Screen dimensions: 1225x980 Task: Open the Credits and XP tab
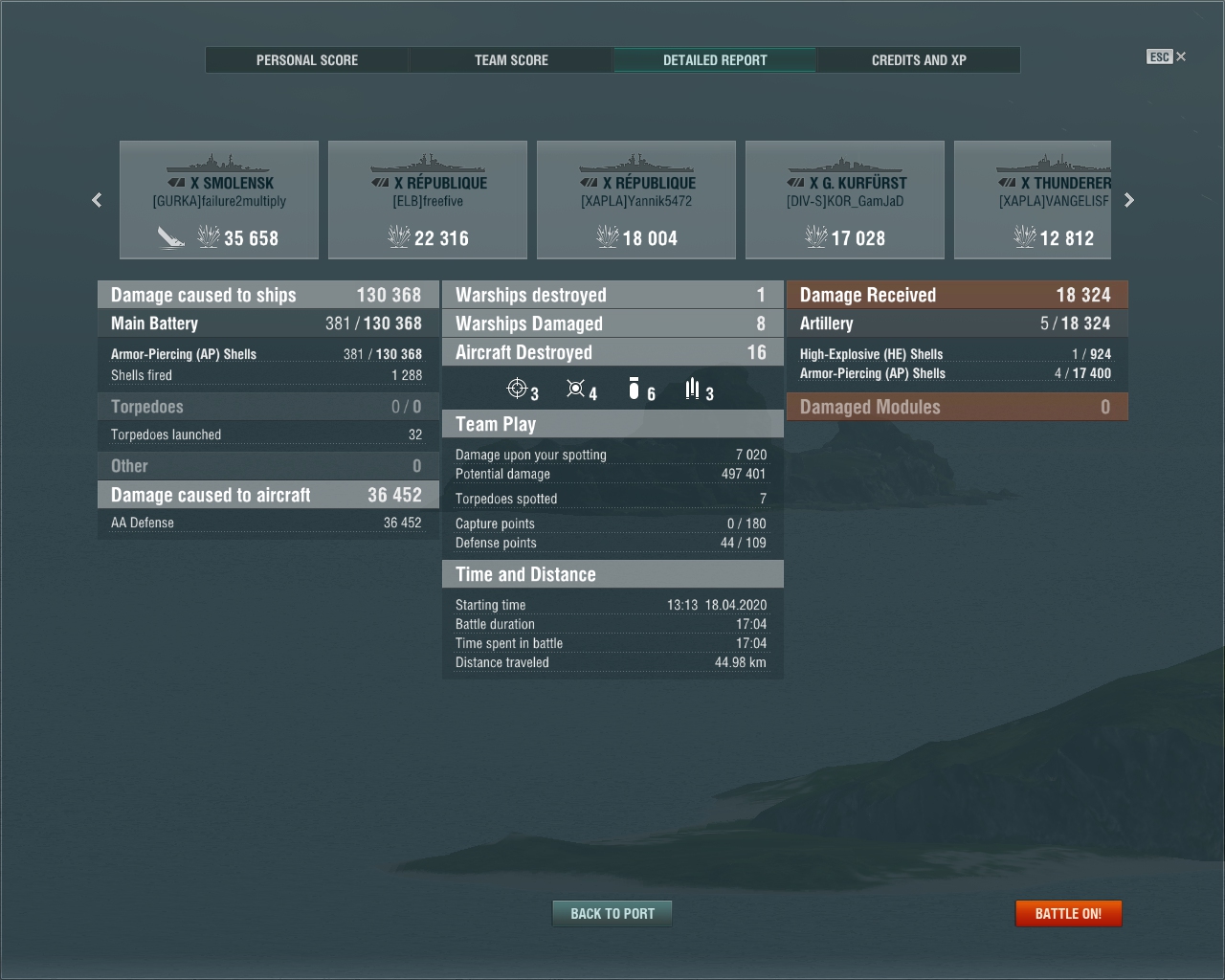[x=919, y=60]
